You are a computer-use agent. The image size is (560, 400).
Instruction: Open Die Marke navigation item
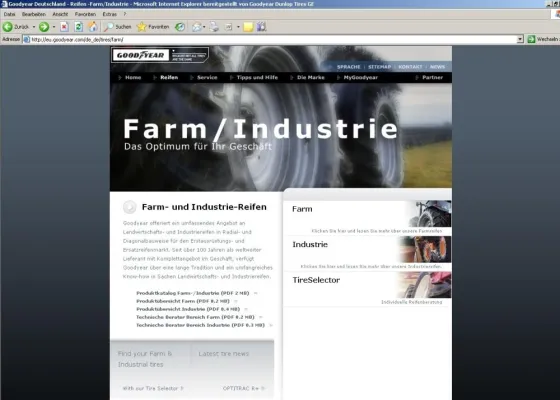[x=311, y=78]
